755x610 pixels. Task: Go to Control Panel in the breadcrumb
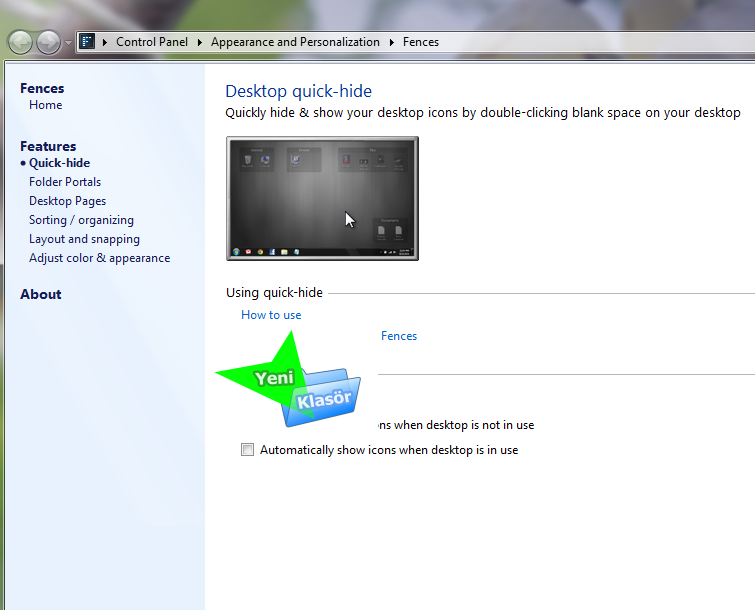(x=151, y=42)
